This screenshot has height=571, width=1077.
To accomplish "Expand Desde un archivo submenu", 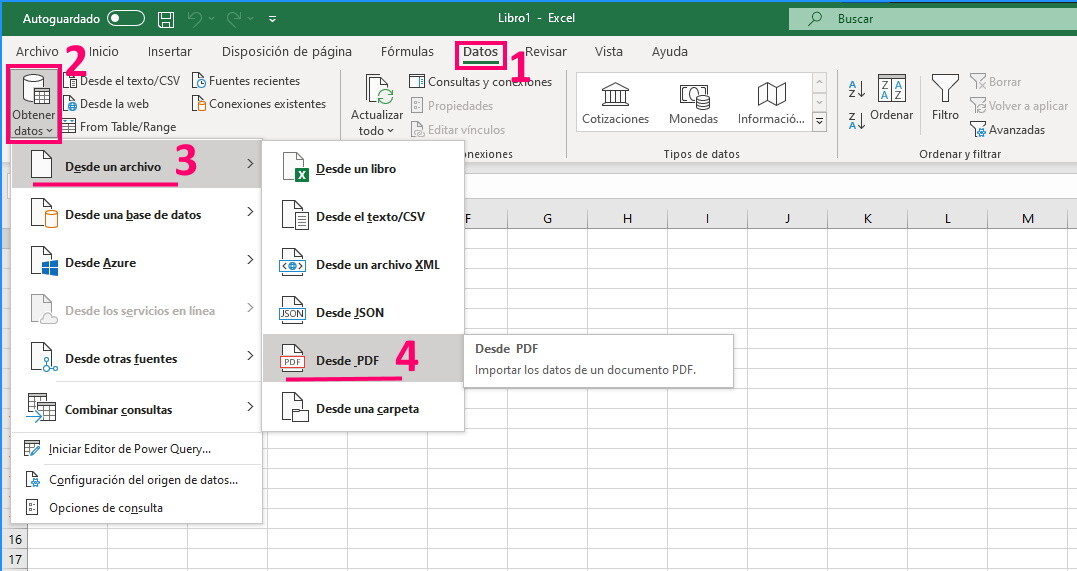I will pyautogui.click(x=137, y=164).
